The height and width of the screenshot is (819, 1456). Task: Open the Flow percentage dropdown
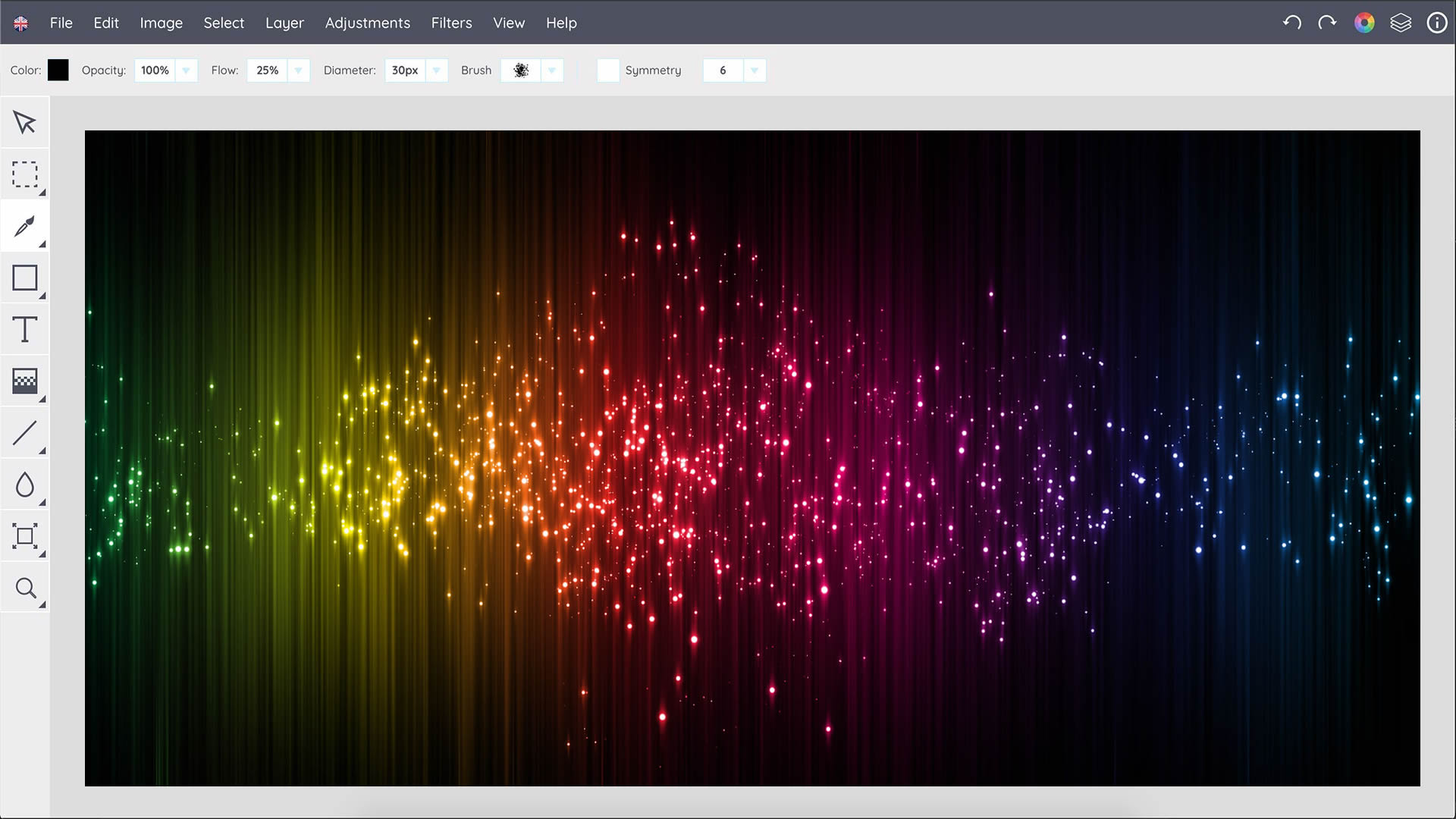[298, 71]
